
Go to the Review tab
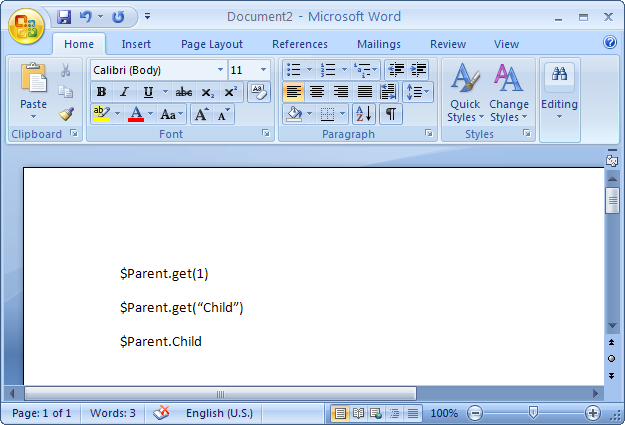coord(448,44)
